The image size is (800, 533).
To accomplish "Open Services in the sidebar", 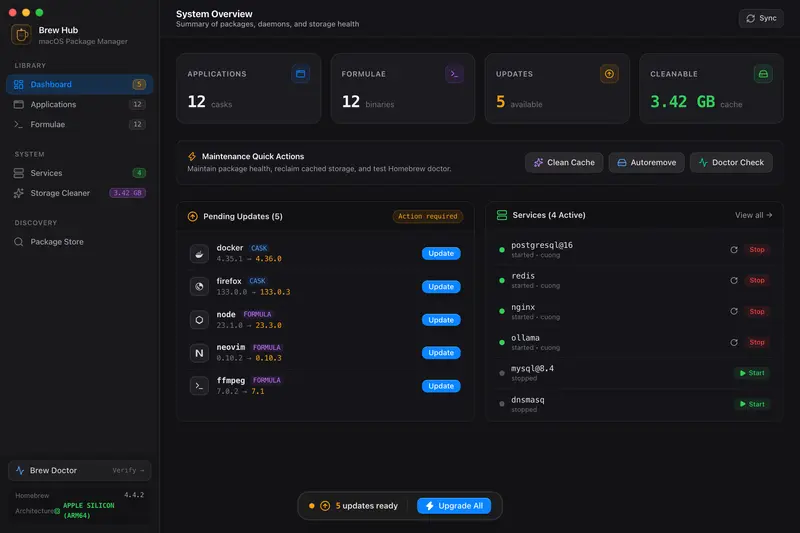I will pos(80,173).
